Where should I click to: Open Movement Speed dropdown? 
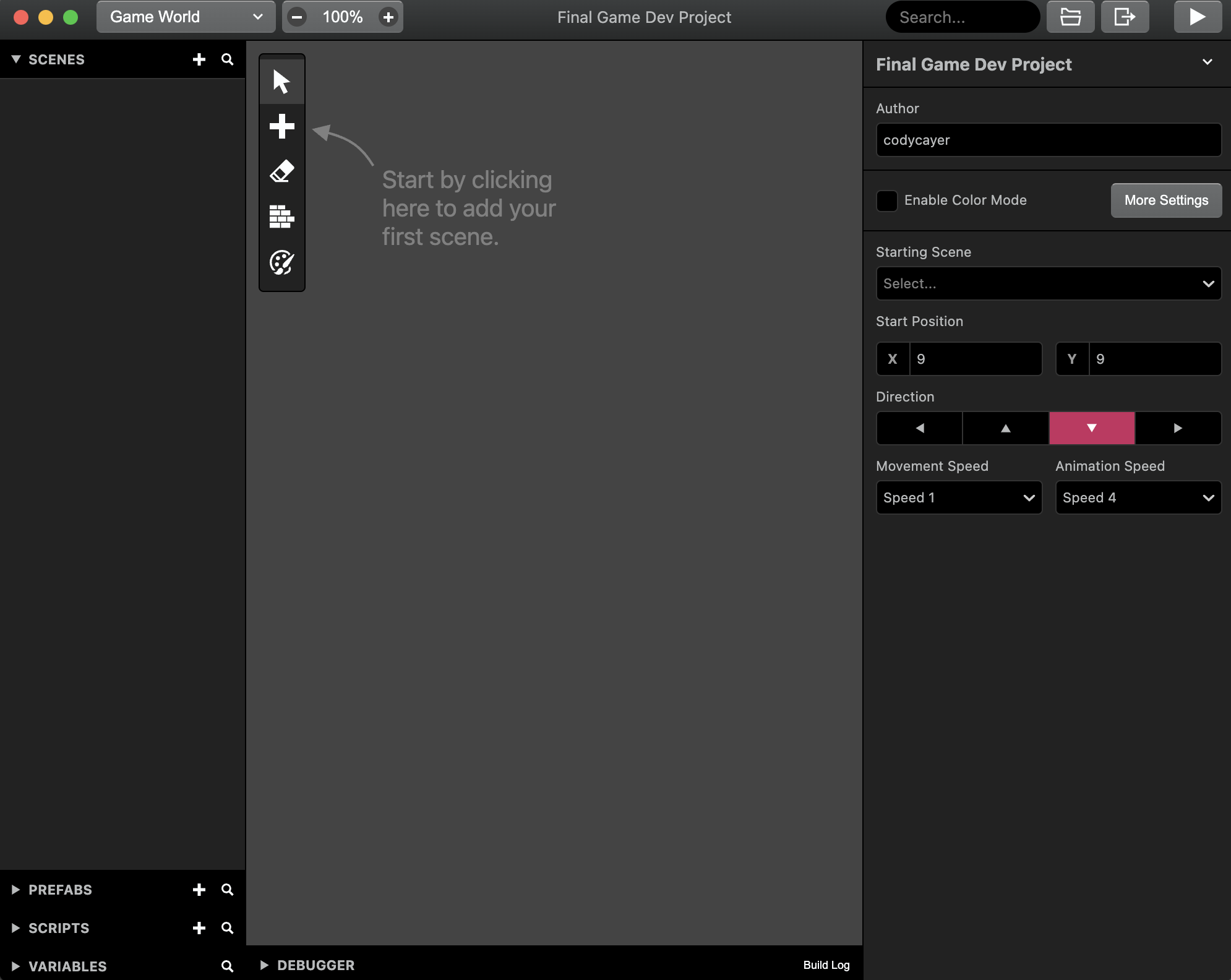(x=959, y=497)
